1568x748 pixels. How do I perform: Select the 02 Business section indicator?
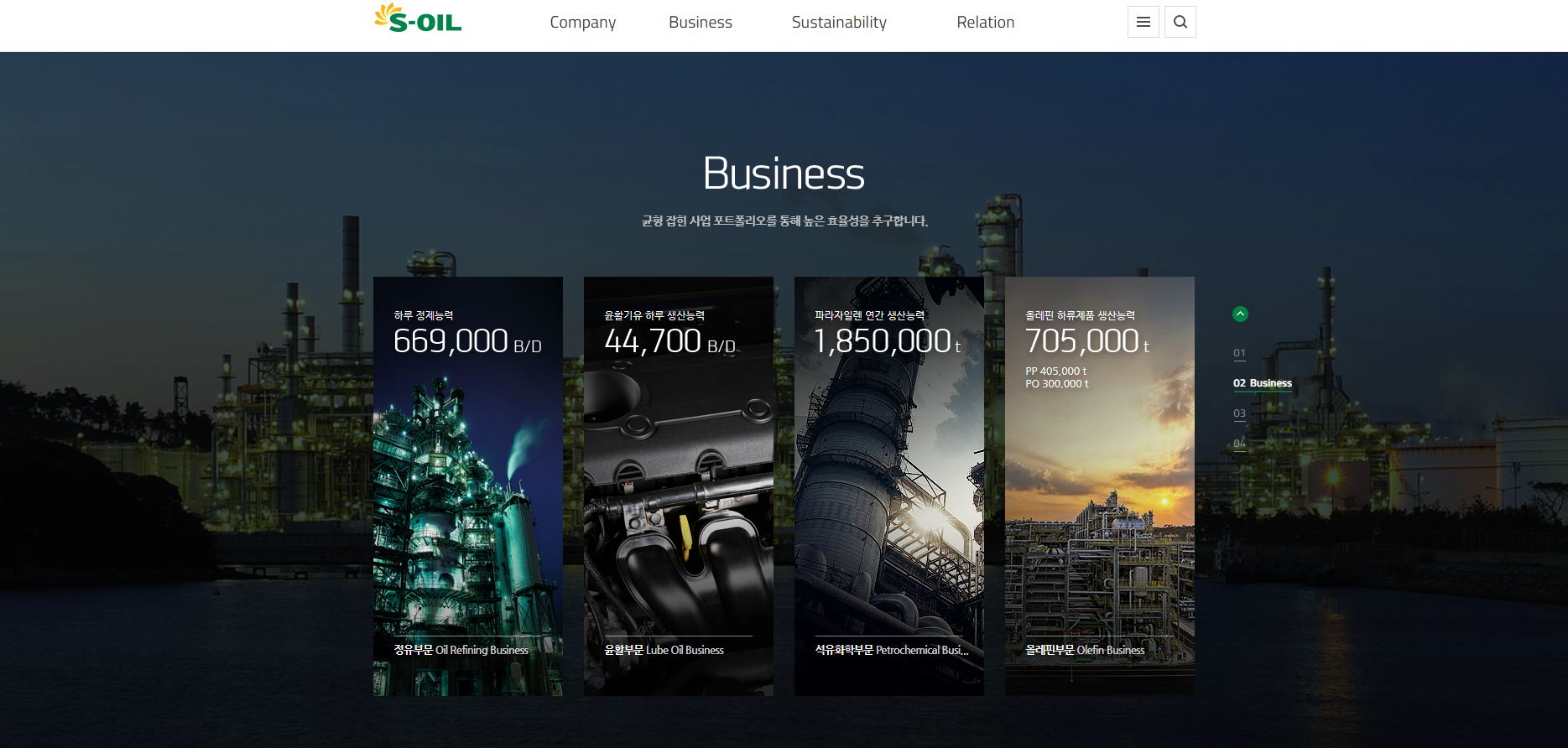1262,383
